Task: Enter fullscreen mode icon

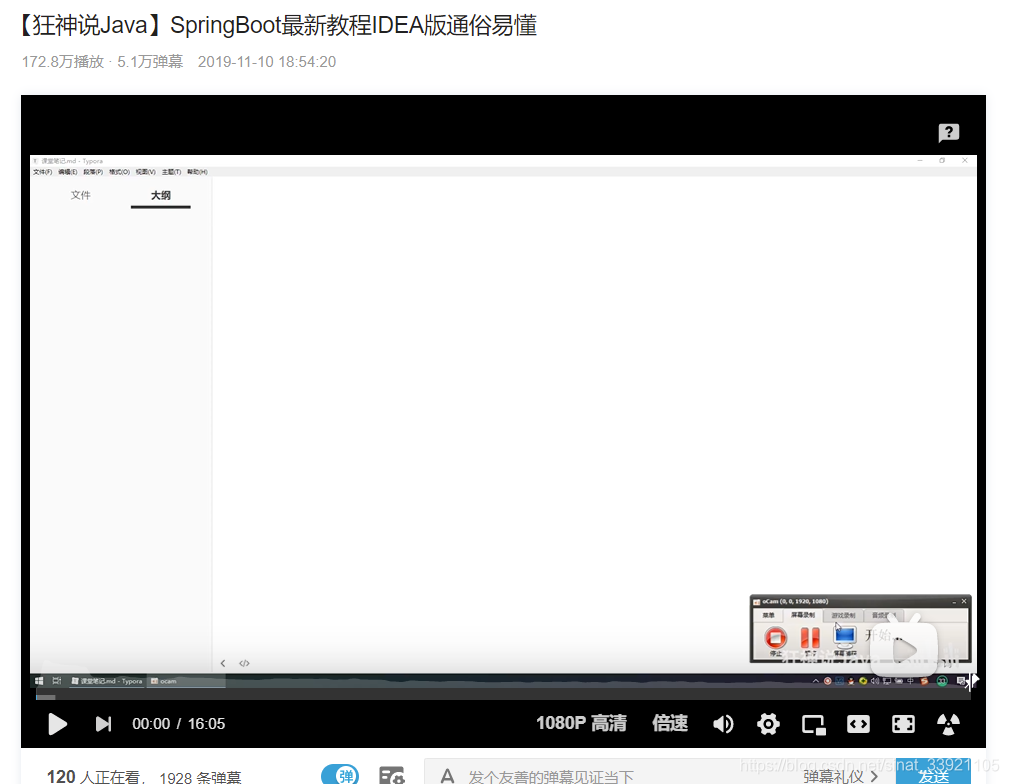Action: (x=903, y=724)
